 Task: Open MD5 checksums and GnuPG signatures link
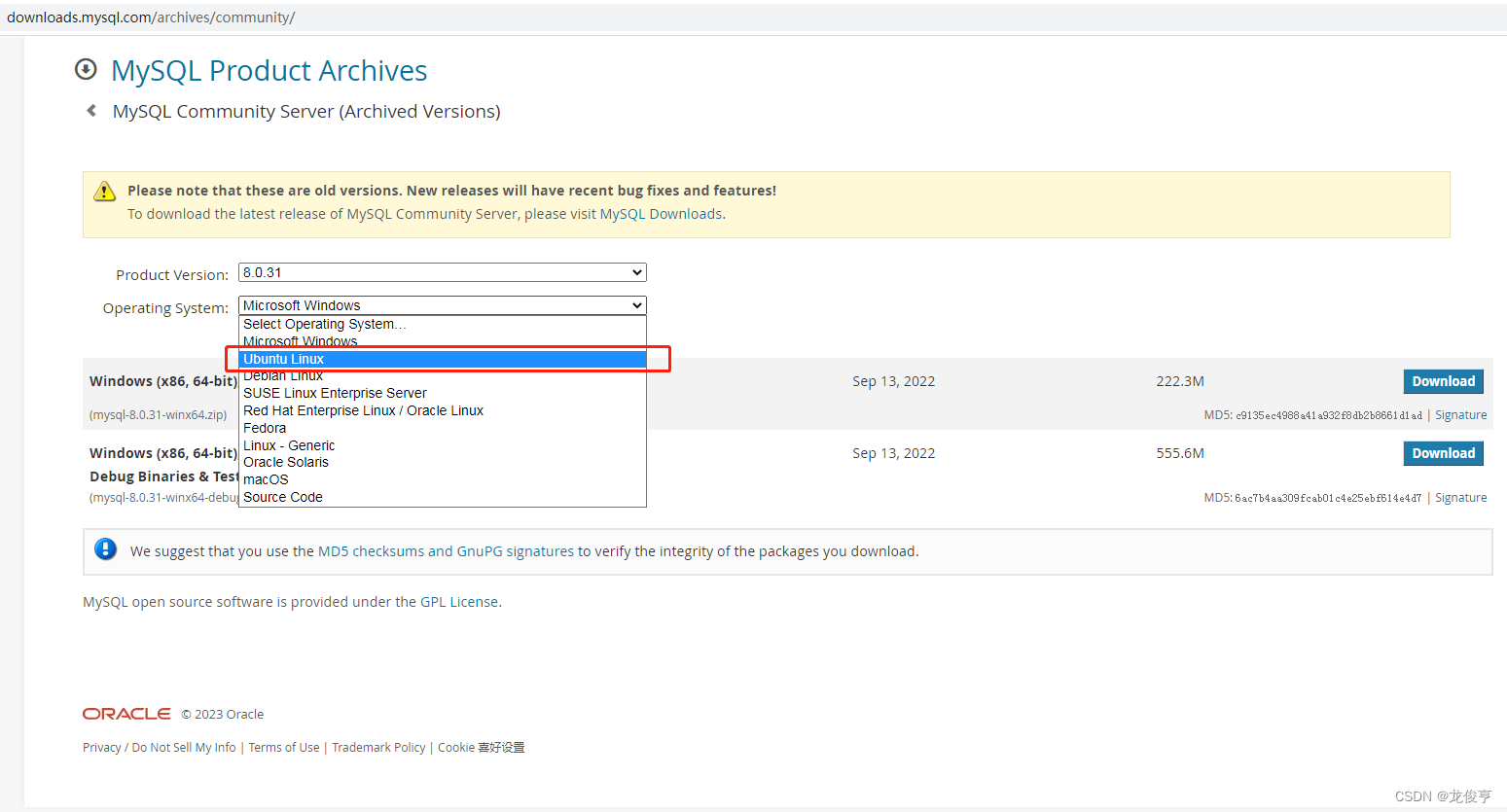[x=446, y=551]
